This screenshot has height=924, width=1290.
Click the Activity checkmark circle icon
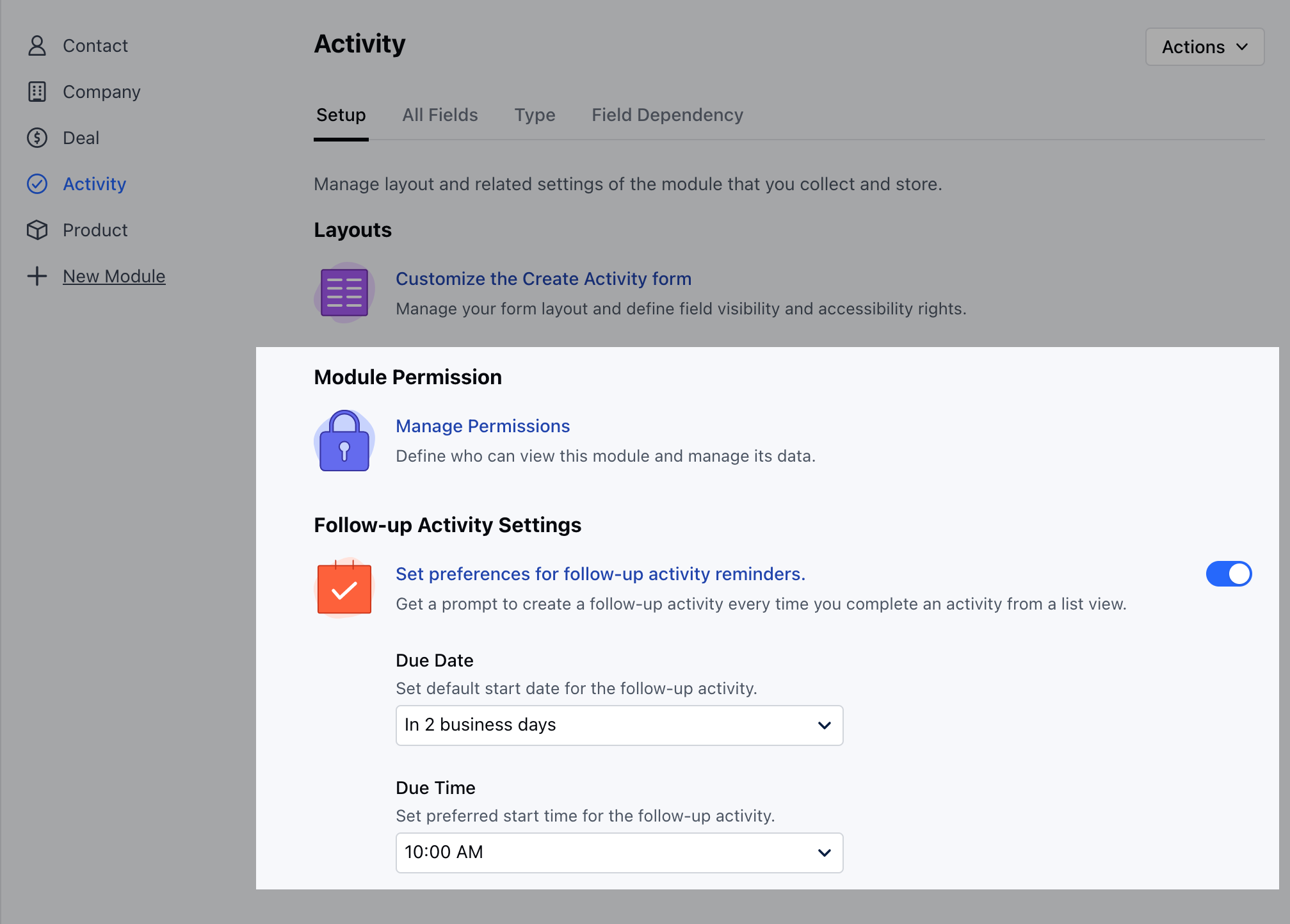[37, 184]
